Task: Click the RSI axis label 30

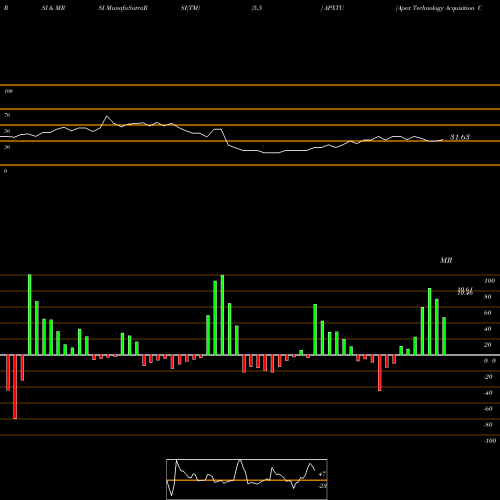Action: [7, 147]
